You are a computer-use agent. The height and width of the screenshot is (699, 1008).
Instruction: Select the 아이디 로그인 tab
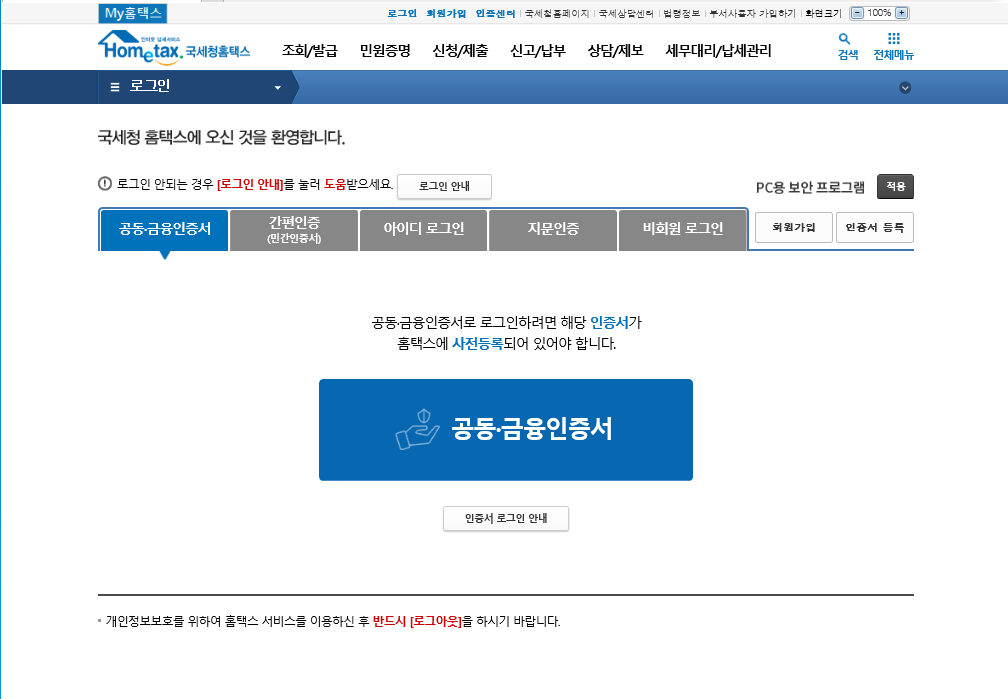(424, 229)
